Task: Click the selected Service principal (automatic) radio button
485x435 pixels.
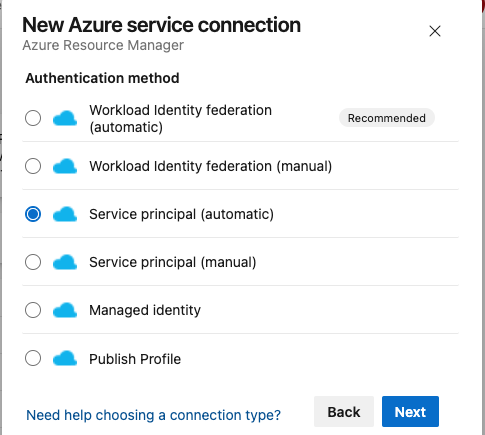Action: pyautogui.click(x=33, y=214)
